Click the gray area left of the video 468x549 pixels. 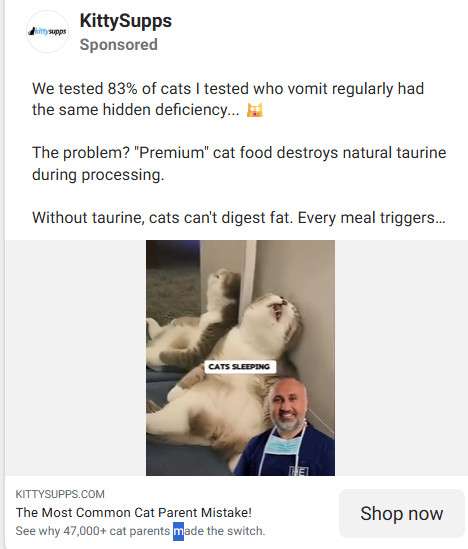[75, 357]
